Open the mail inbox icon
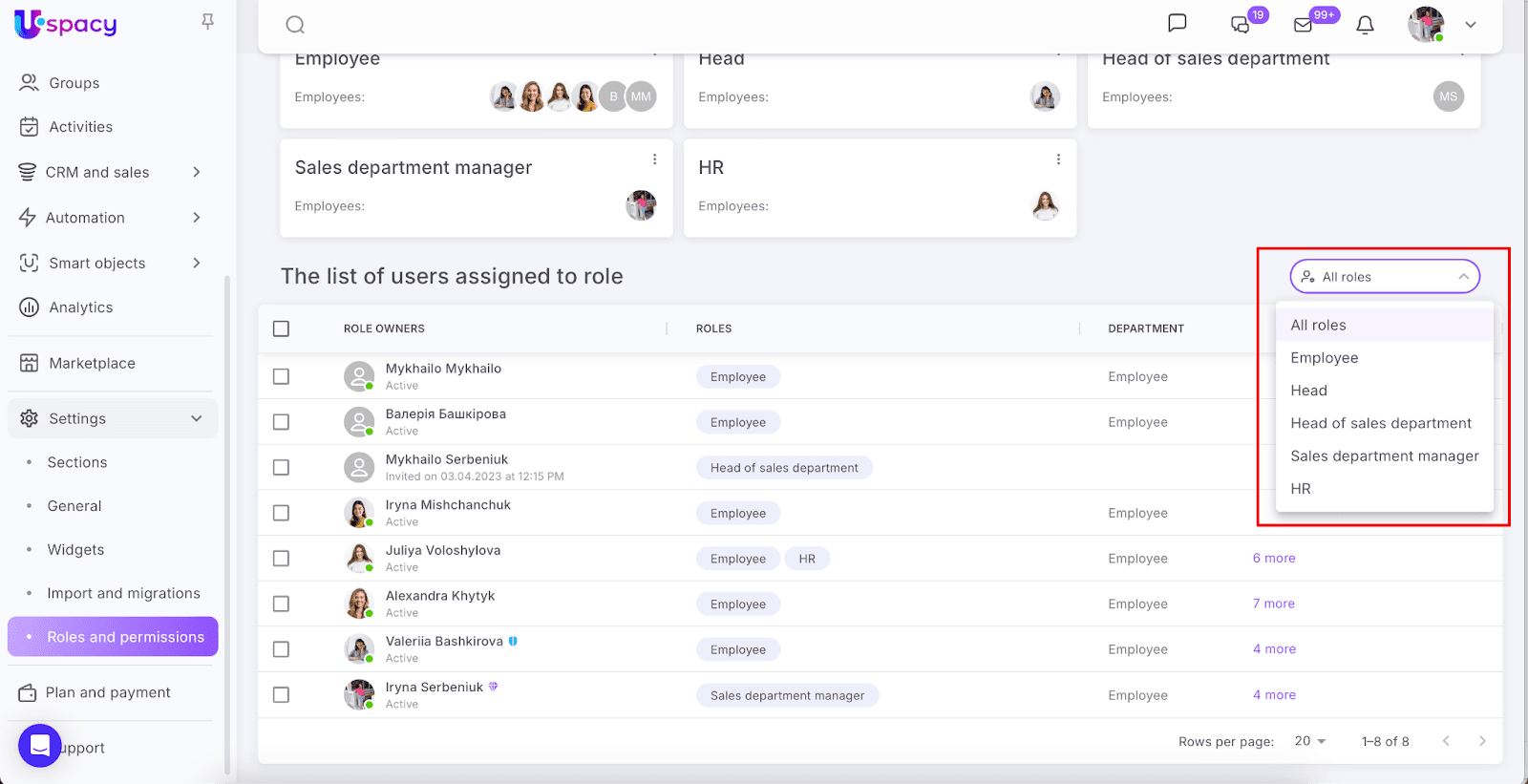 1304,25
